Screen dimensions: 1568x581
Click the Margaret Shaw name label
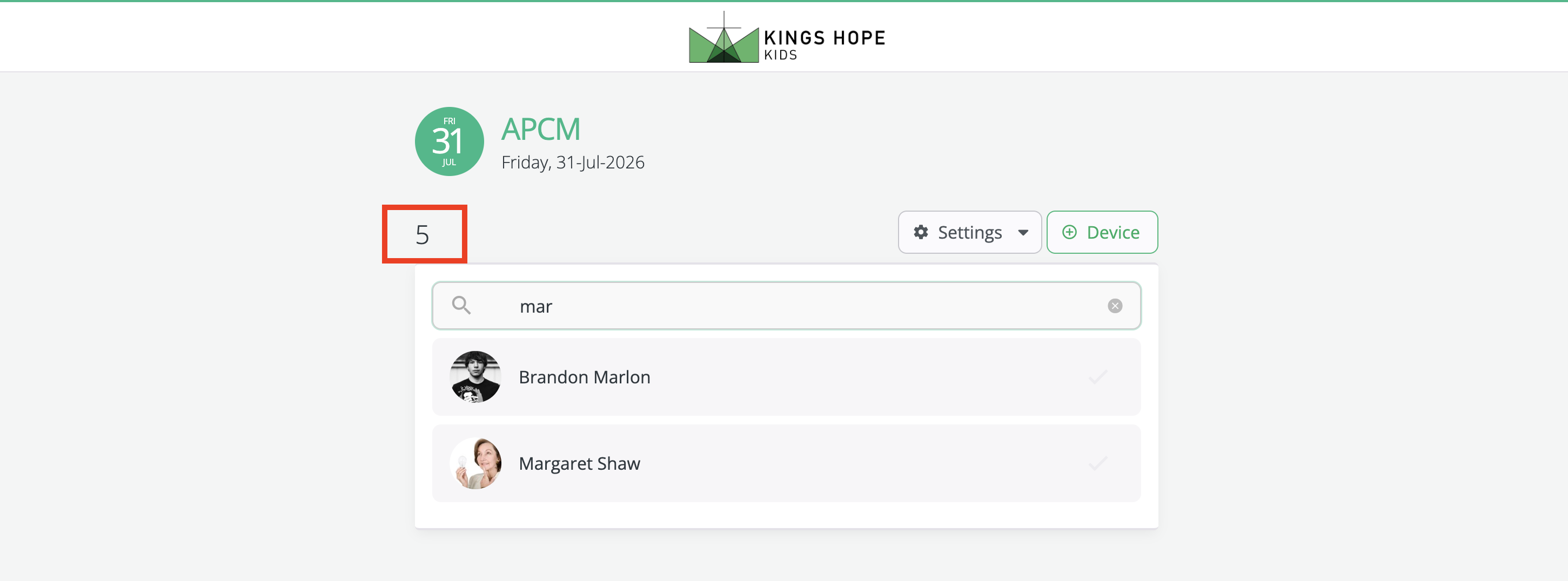point(579,464)
